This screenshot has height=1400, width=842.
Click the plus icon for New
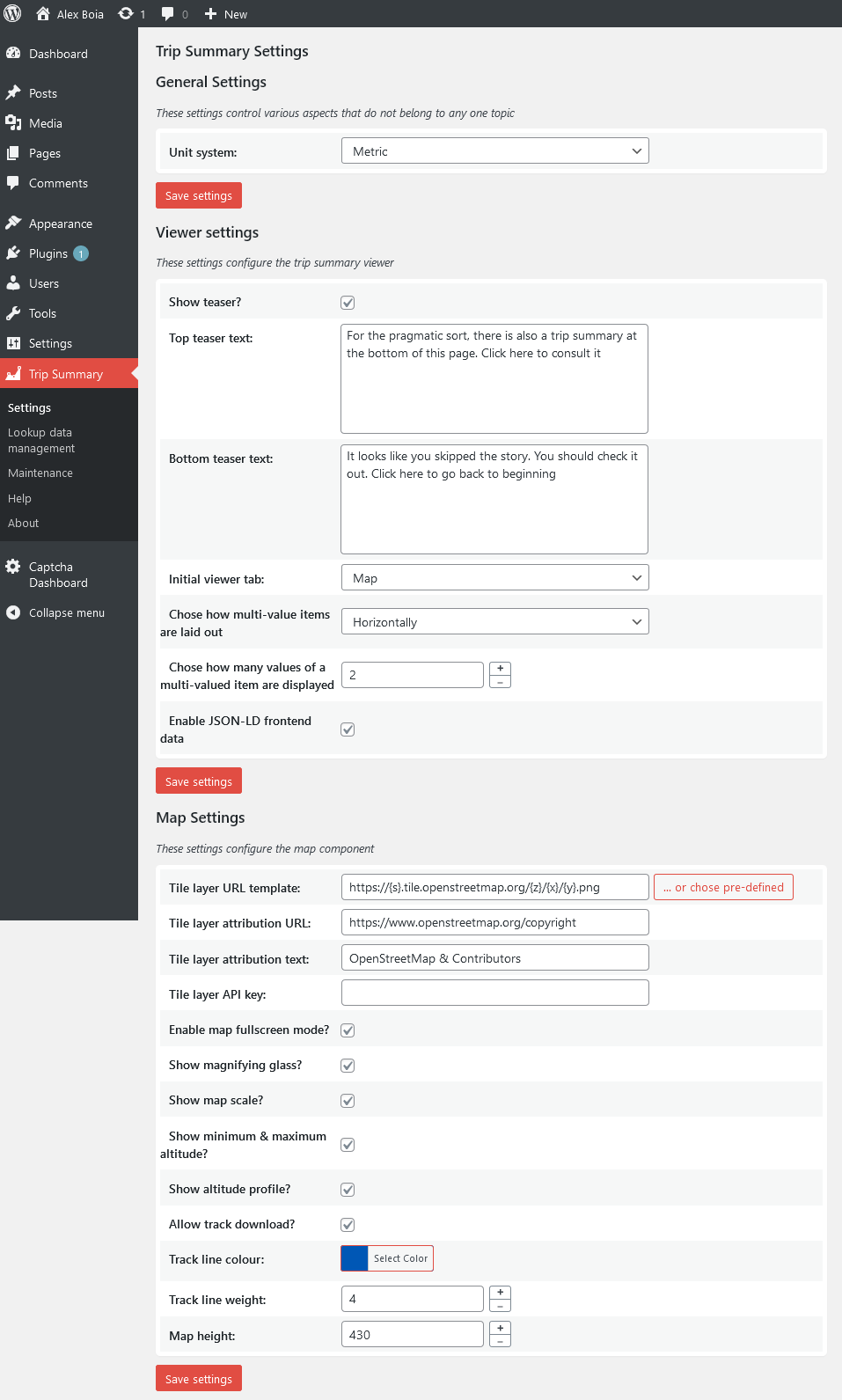coord(210,14)
